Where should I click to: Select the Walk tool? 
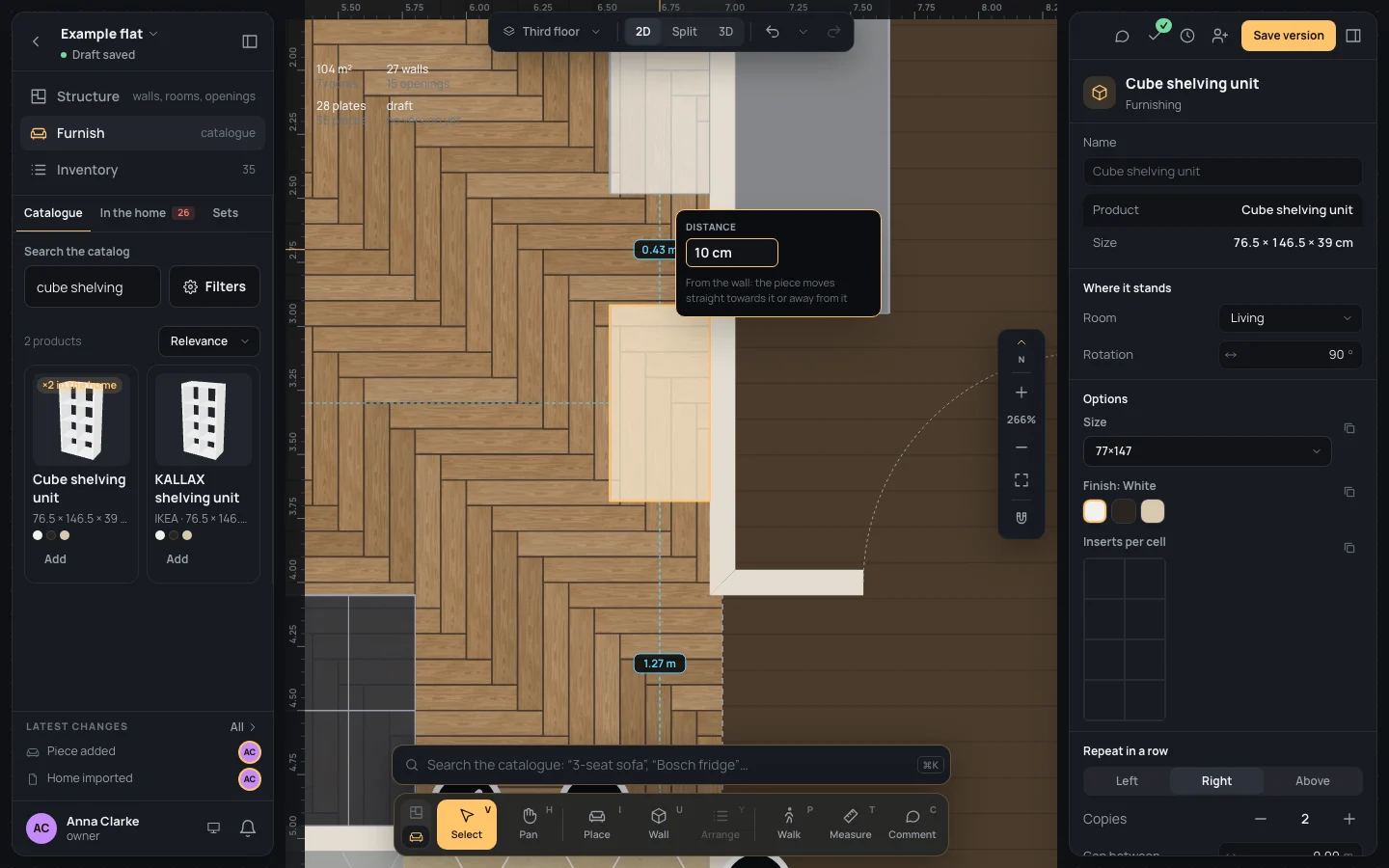point(789,823)
